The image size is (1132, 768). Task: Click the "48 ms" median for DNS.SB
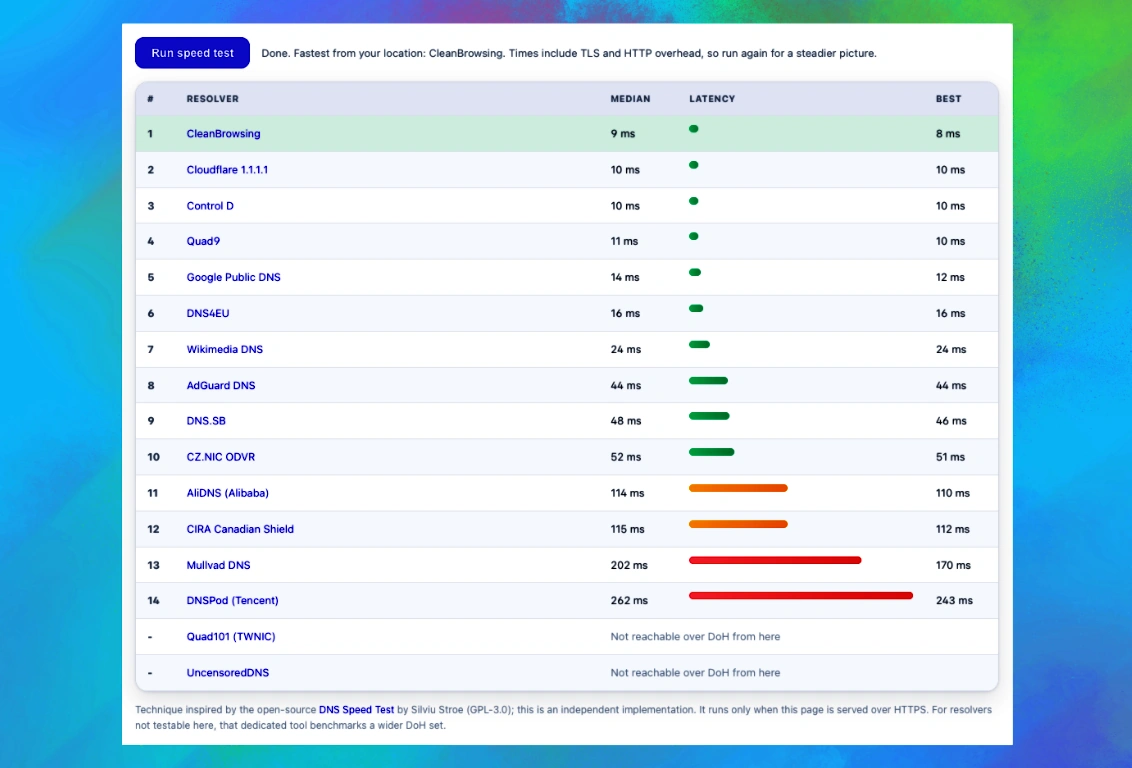[x=626, y=421]
